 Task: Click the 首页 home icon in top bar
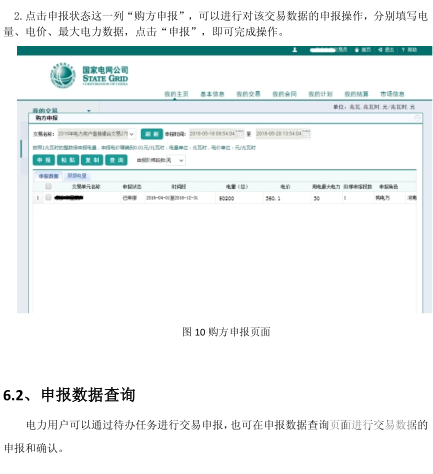tap(357, 50)
